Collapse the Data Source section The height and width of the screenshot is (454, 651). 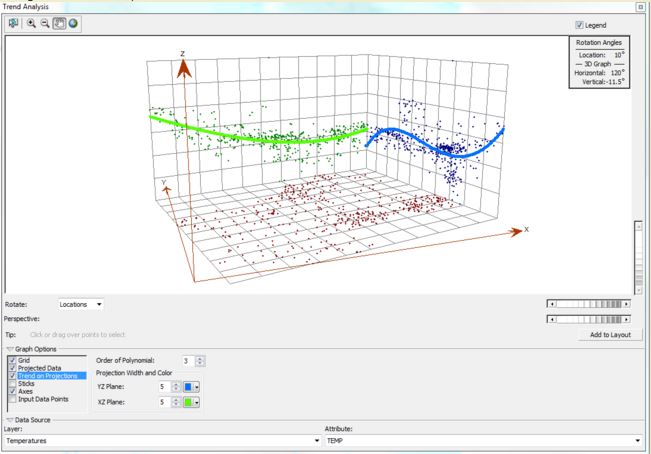[x=9, y=420]
